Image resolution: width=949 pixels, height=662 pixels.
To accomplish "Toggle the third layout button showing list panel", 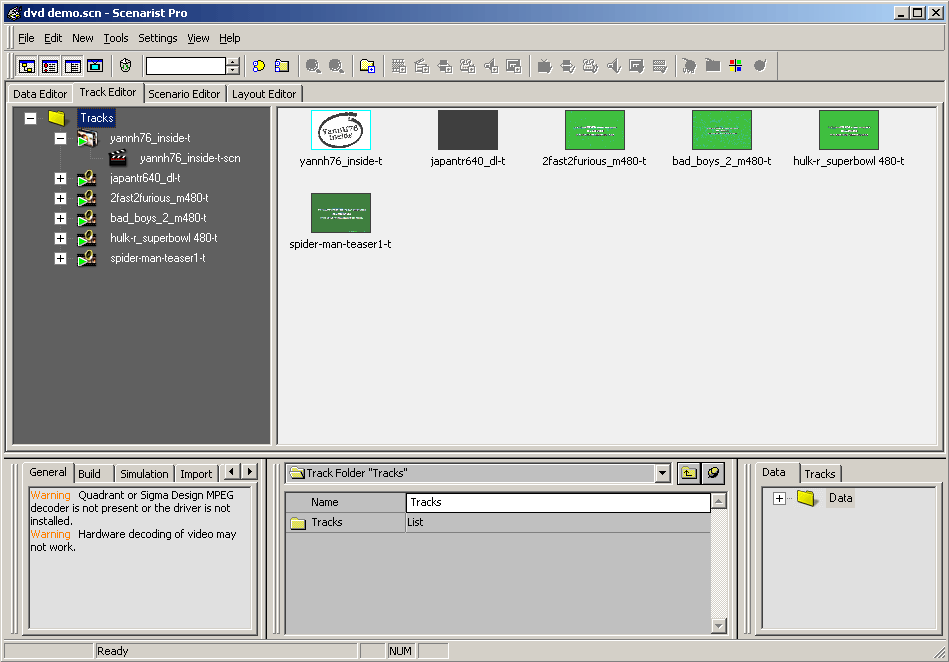I will pyautogui.click(x=73, y=66).
